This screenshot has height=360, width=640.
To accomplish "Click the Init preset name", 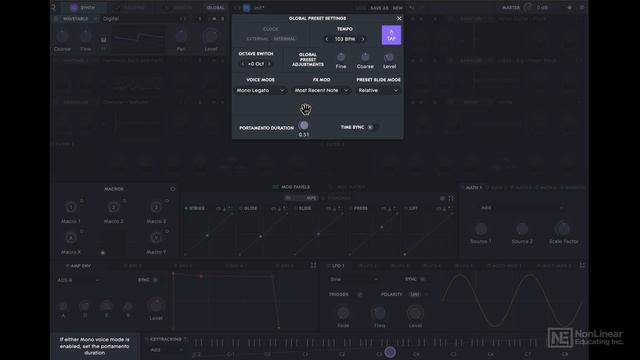I will pyautogui.click(x=259, y=8).
